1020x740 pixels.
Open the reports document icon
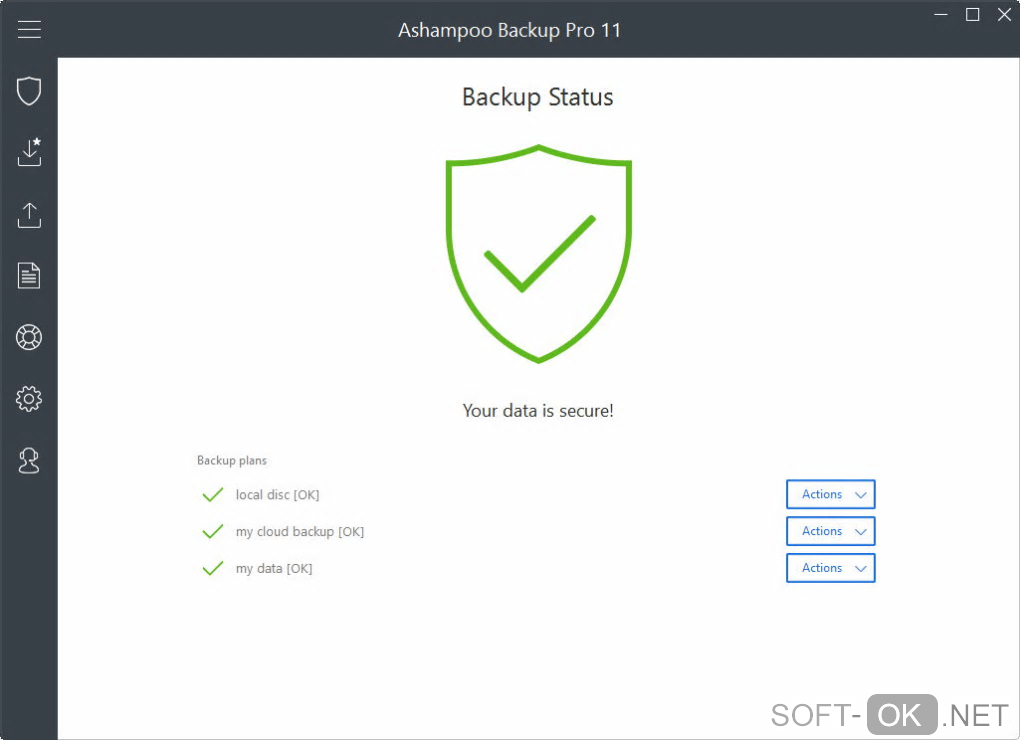(29, 276)
